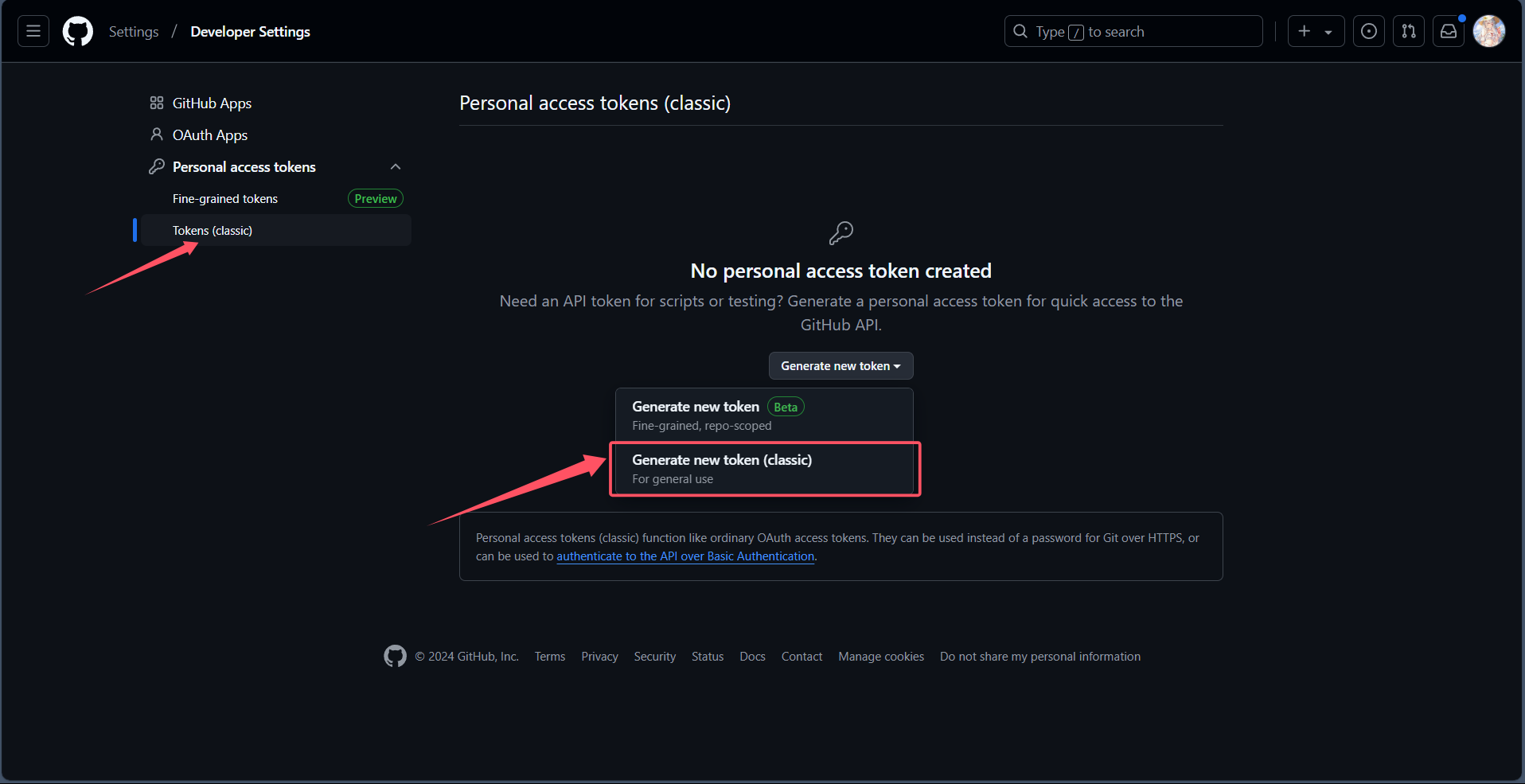Open the Terms footer link

[550, 657]
